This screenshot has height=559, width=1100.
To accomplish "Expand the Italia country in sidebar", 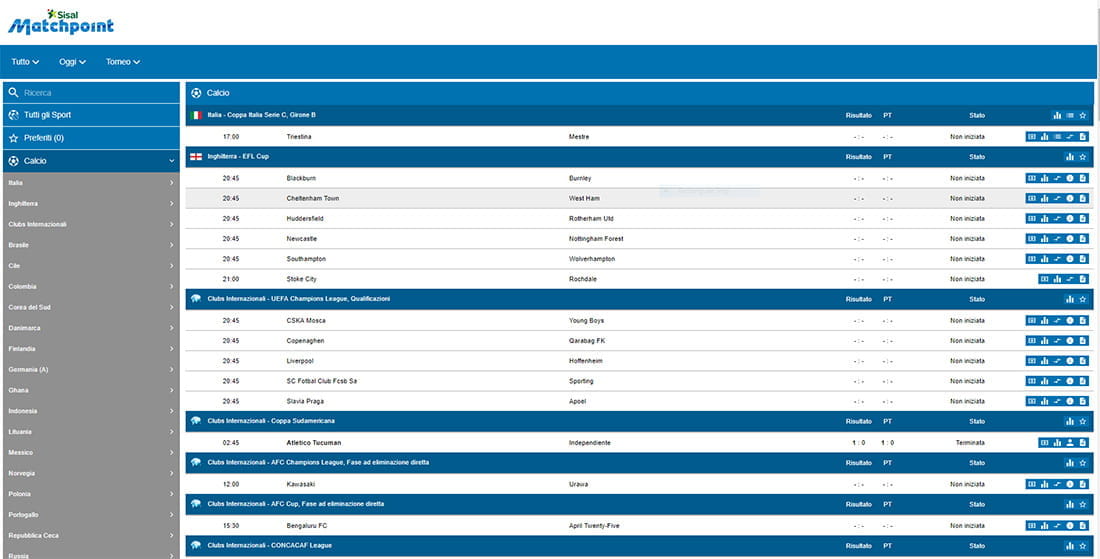I will tap(91, 183).
